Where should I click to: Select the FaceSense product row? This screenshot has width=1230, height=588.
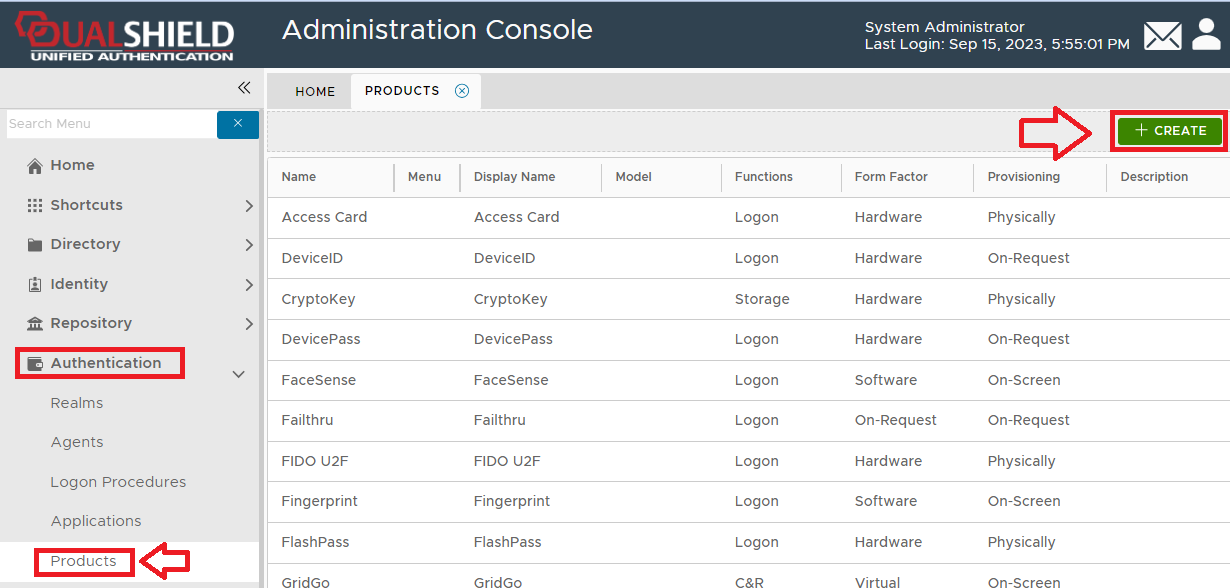(x=318, y=380)
